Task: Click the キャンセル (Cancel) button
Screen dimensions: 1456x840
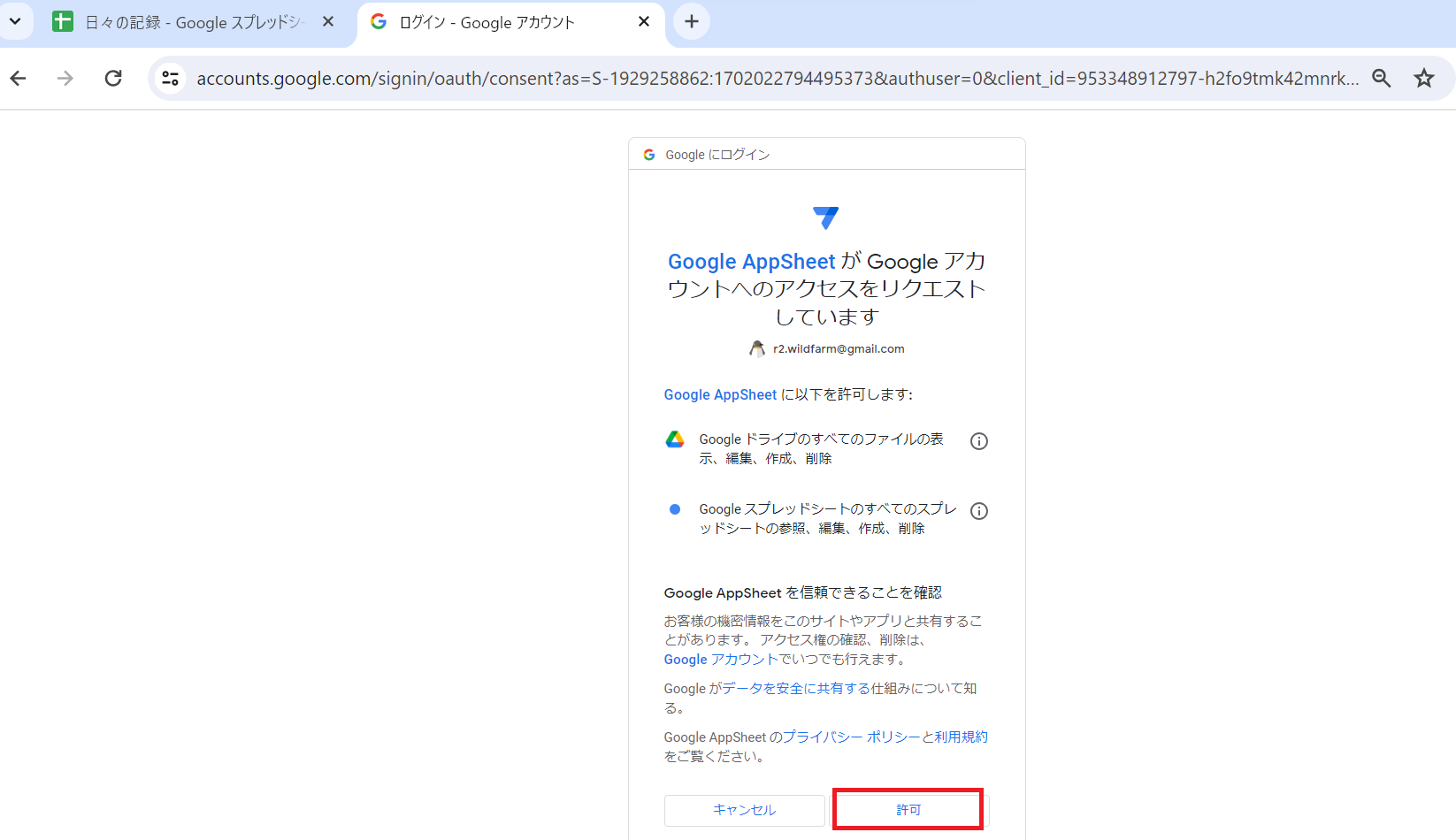Action: point(744,810)
